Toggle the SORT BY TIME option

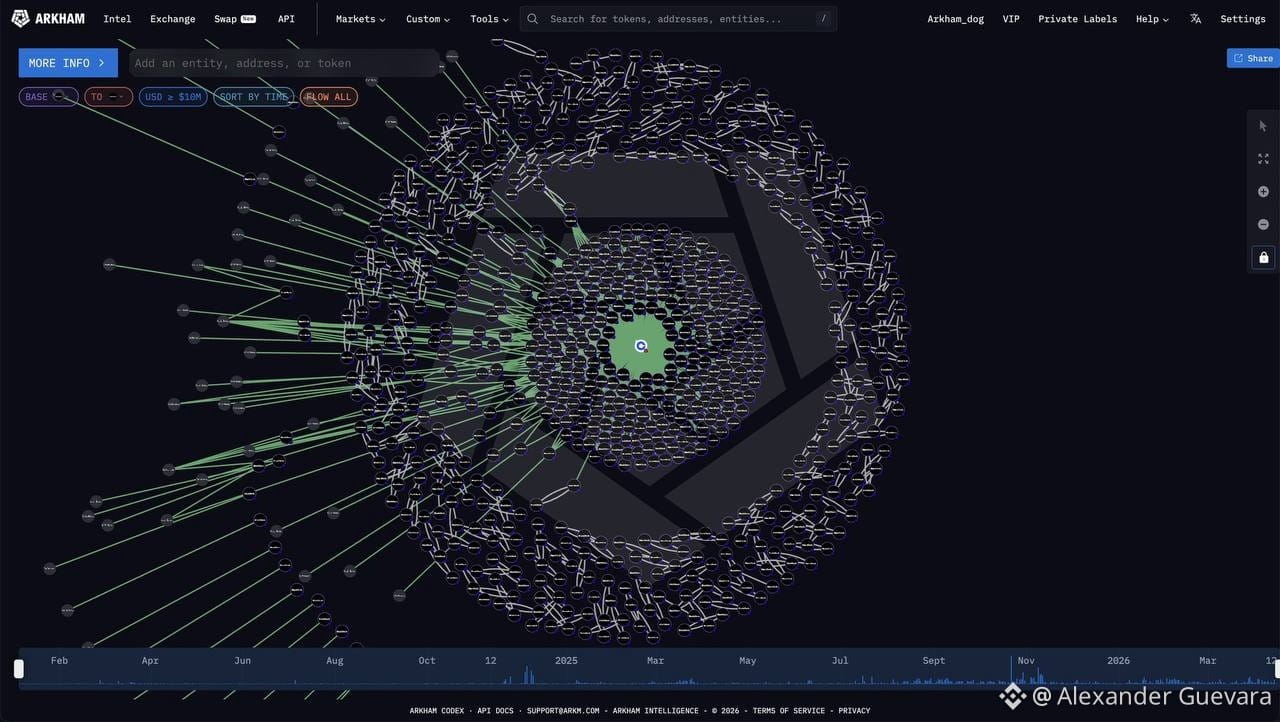tap(254, 97)
